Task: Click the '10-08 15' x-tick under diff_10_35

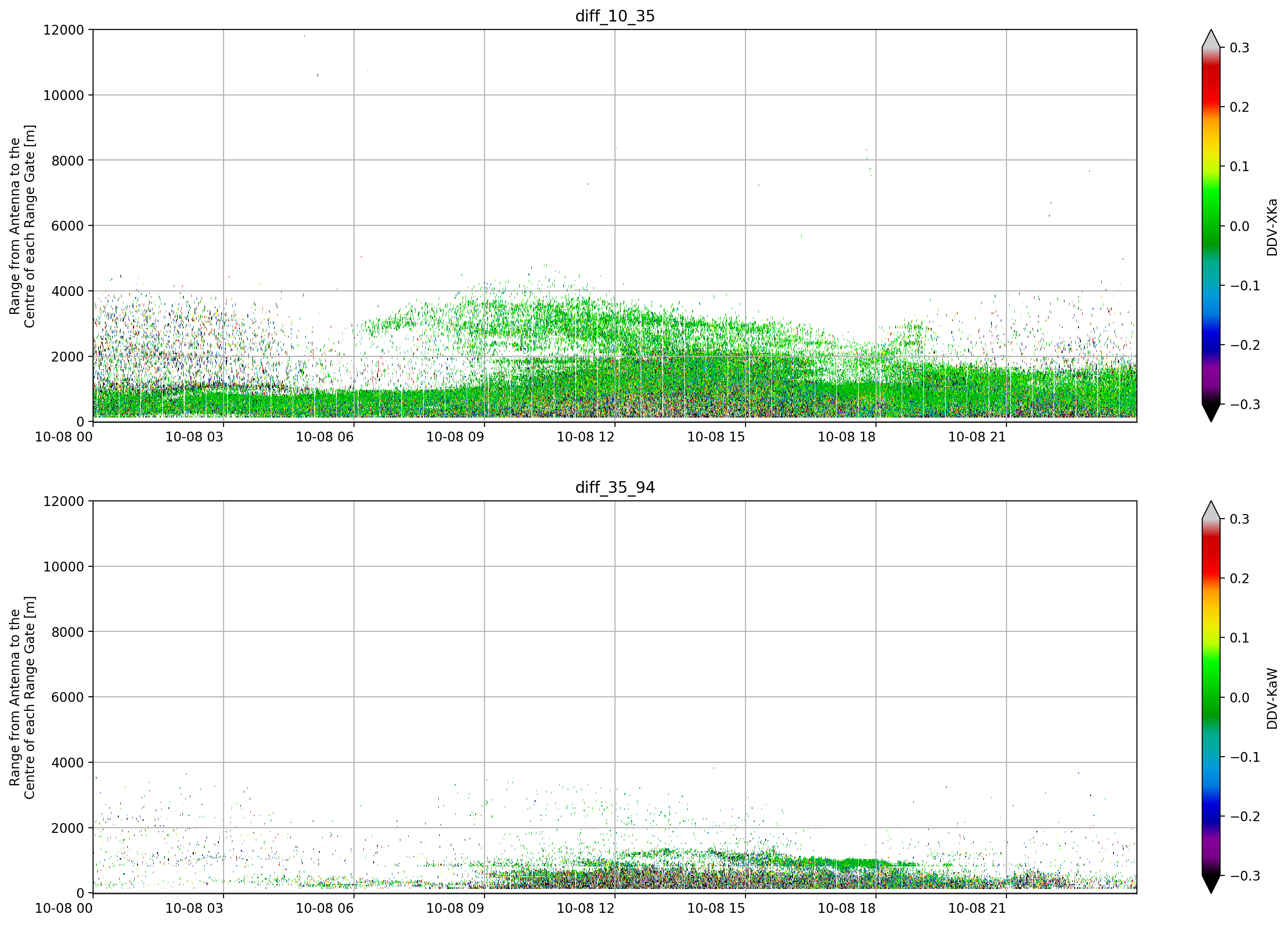Action: coord(716,437)
